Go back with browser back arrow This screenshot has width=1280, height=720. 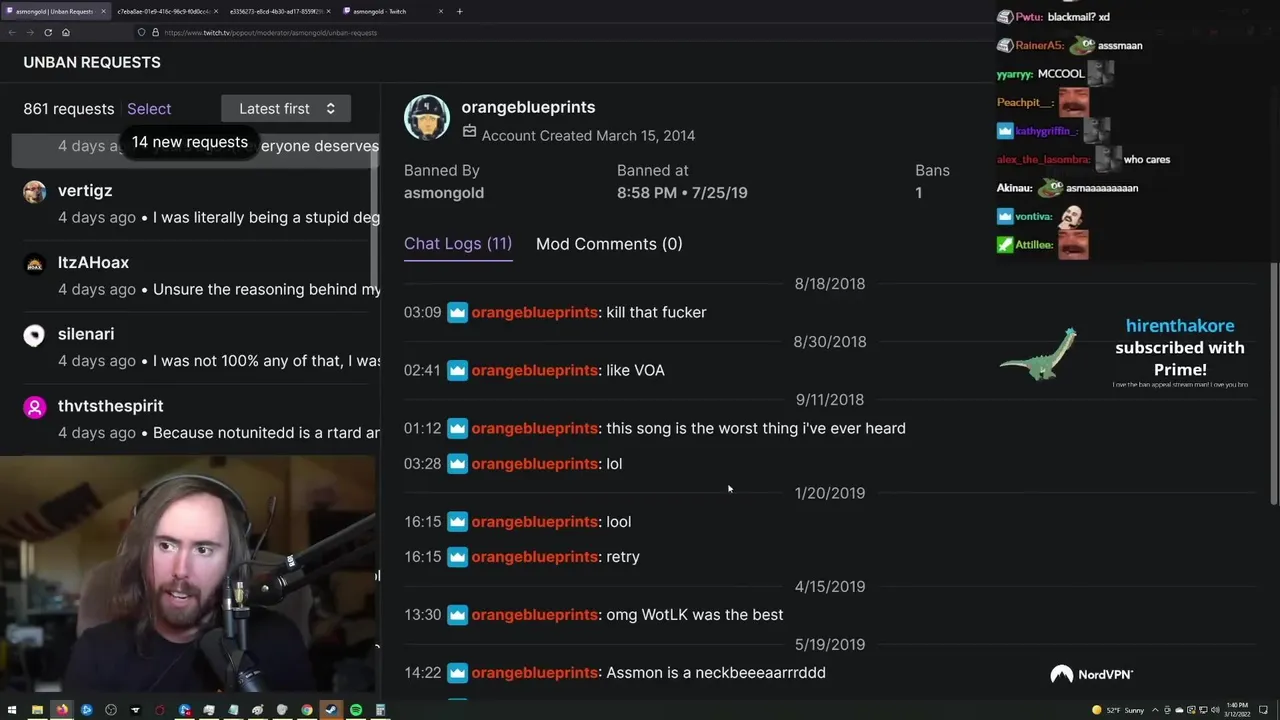12,32
